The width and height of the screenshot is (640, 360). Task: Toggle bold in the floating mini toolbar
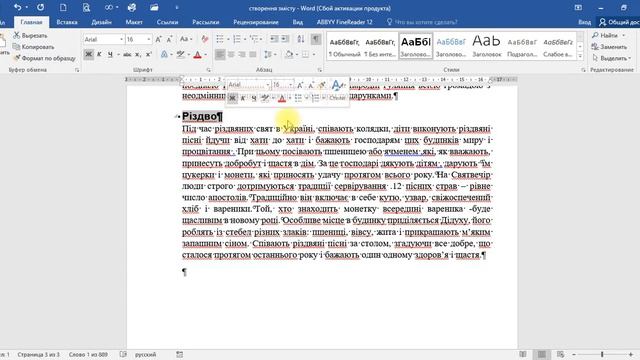coord(232,98)
